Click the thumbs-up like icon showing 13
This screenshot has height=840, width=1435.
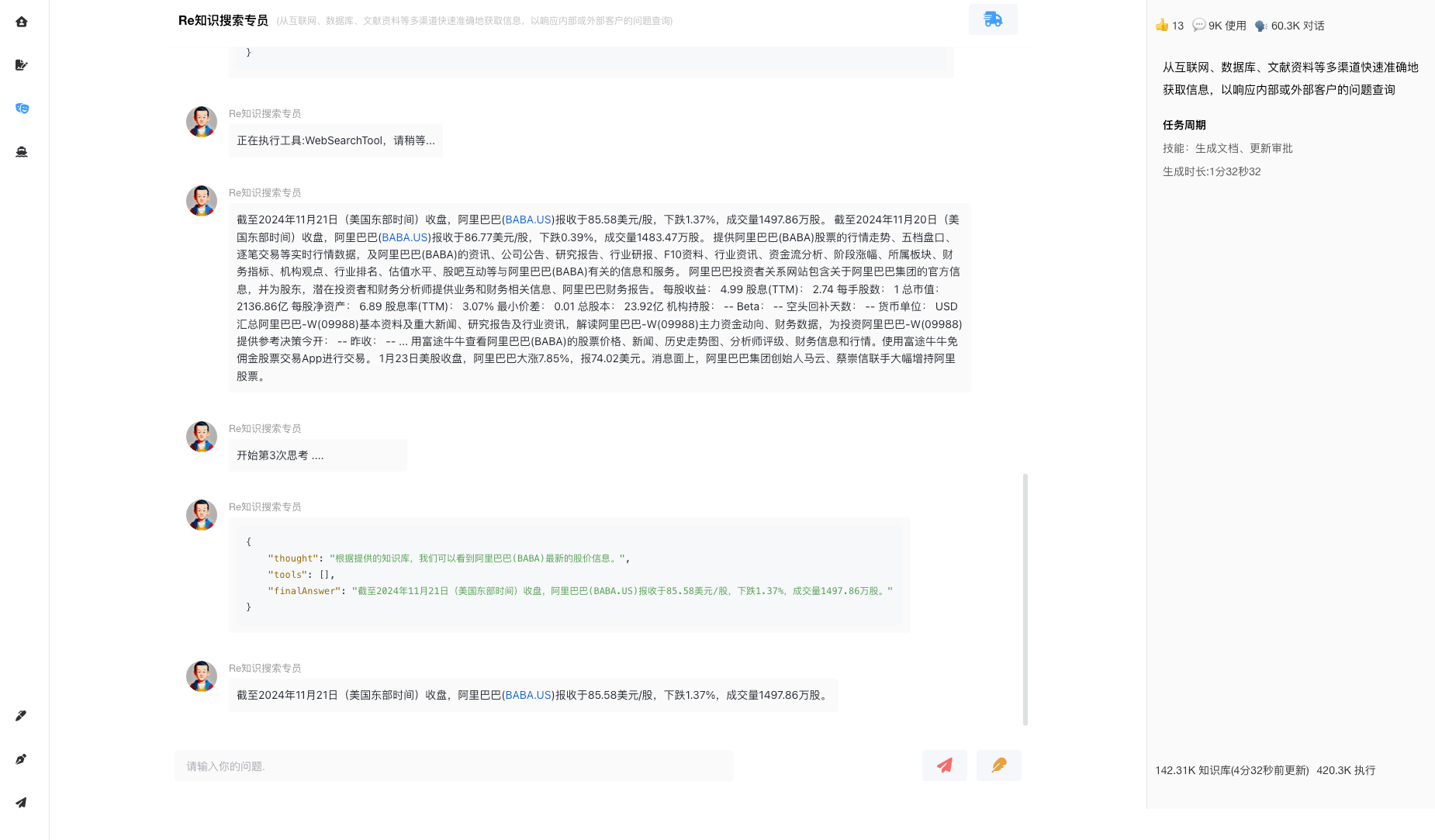[1162, 25]
